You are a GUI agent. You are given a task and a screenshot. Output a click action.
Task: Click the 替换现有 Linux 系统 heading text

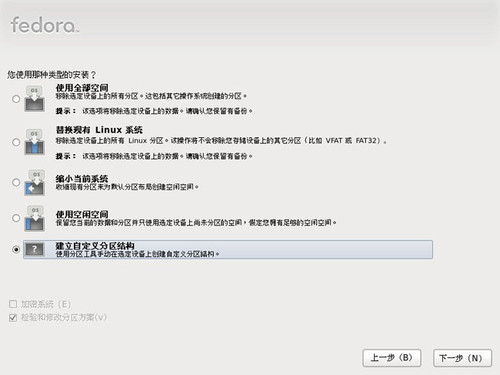coord(99,130)
